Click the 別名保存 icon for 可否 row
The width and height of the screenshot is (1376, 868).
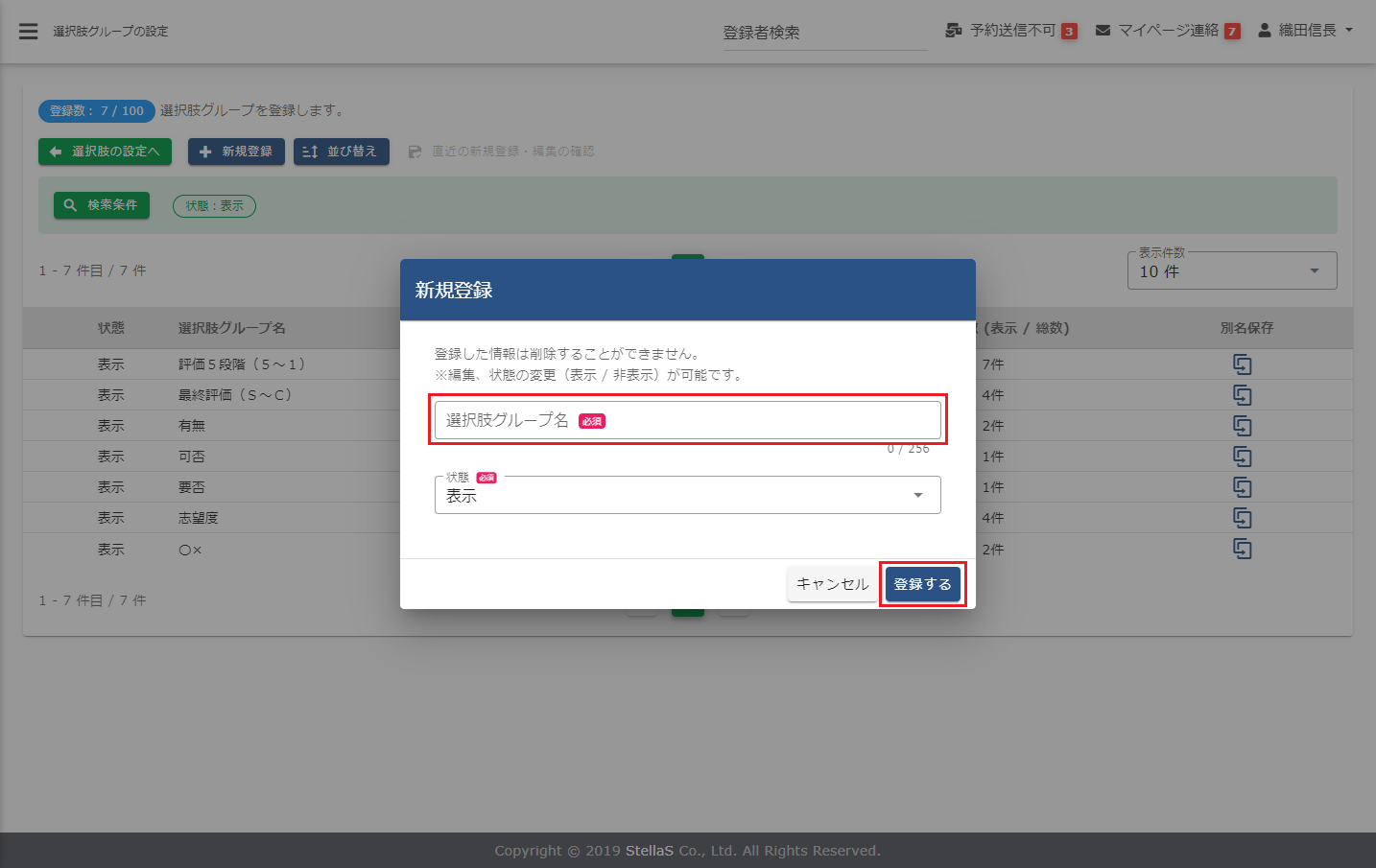point(1242,457)
